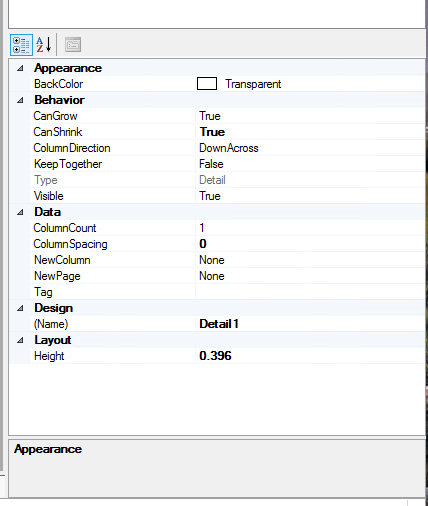Click the ColumnSpacing value 0
428x506 pixels.
click(x=203, y=244)
